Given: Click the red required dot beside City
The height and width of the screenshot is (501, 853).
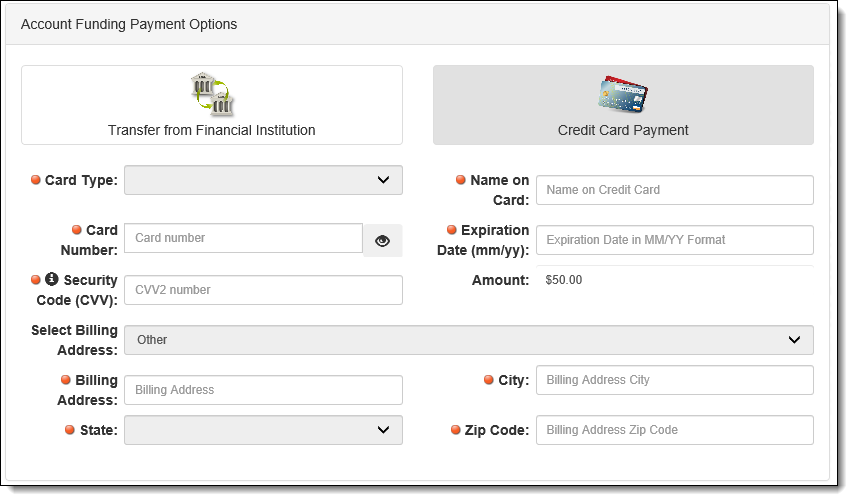Looking at the screenshot, I should coord(489,380).
